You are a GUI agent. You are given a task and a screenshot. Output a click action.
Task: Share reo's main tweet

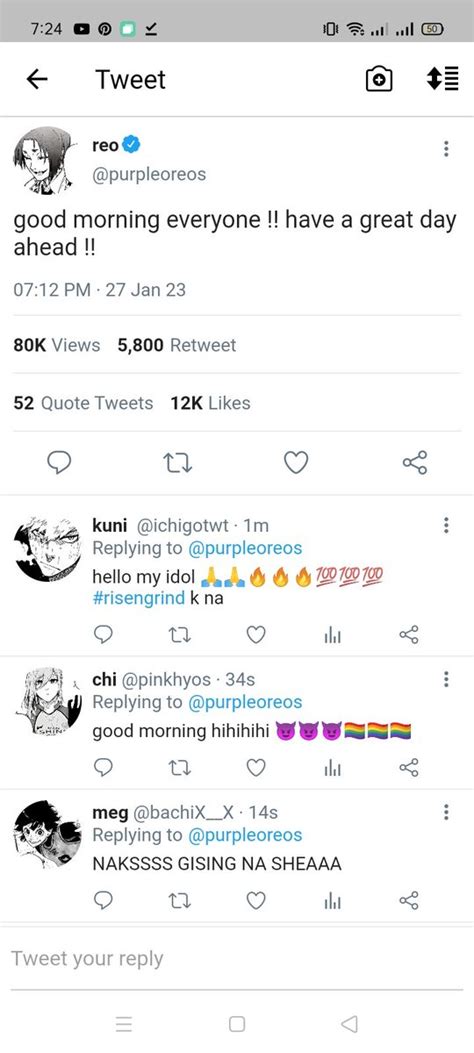point(414,463)
